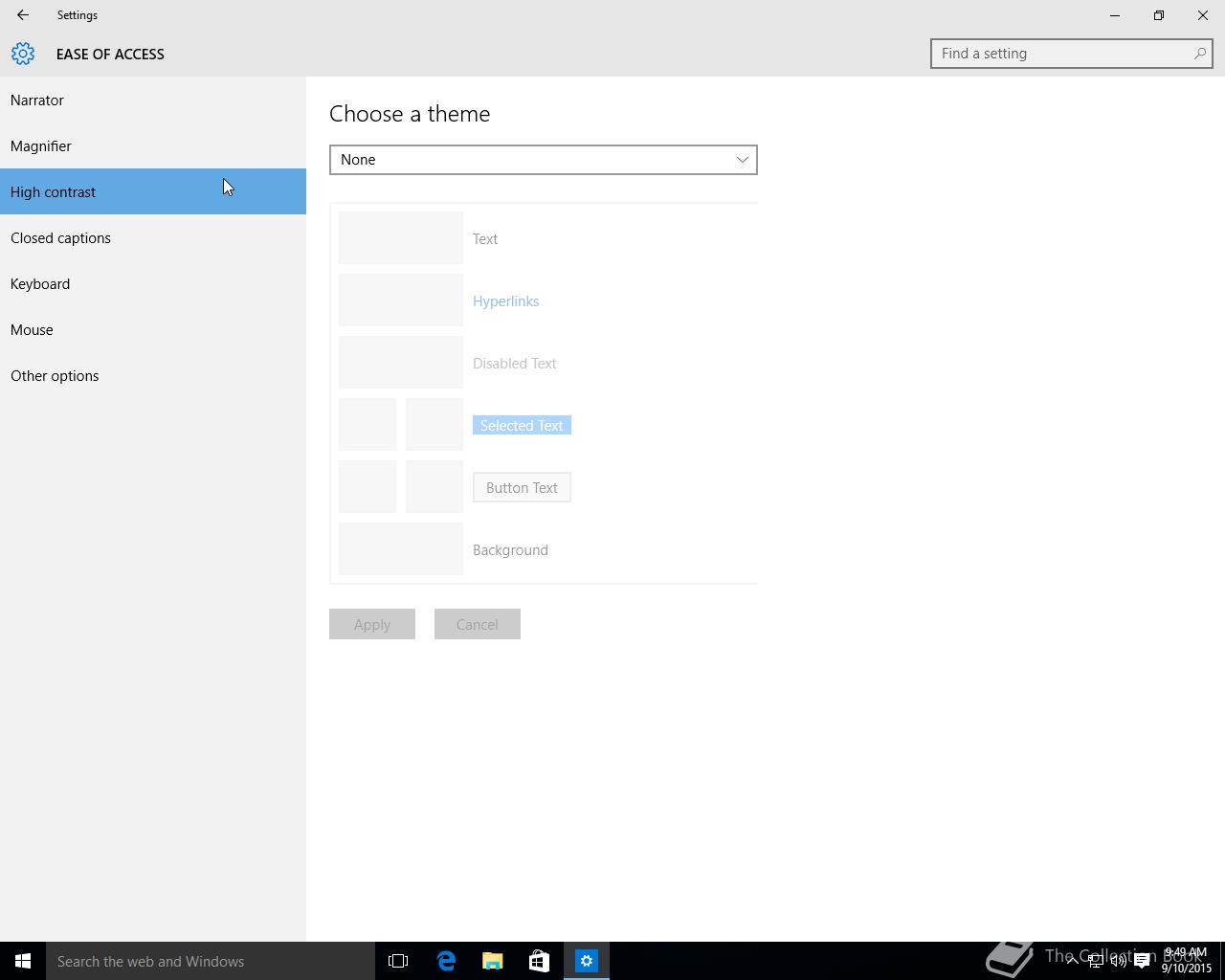Click the search magnifier icon
The width and height of the screenshot is (1225, 980).
[x=1199, y=54]
